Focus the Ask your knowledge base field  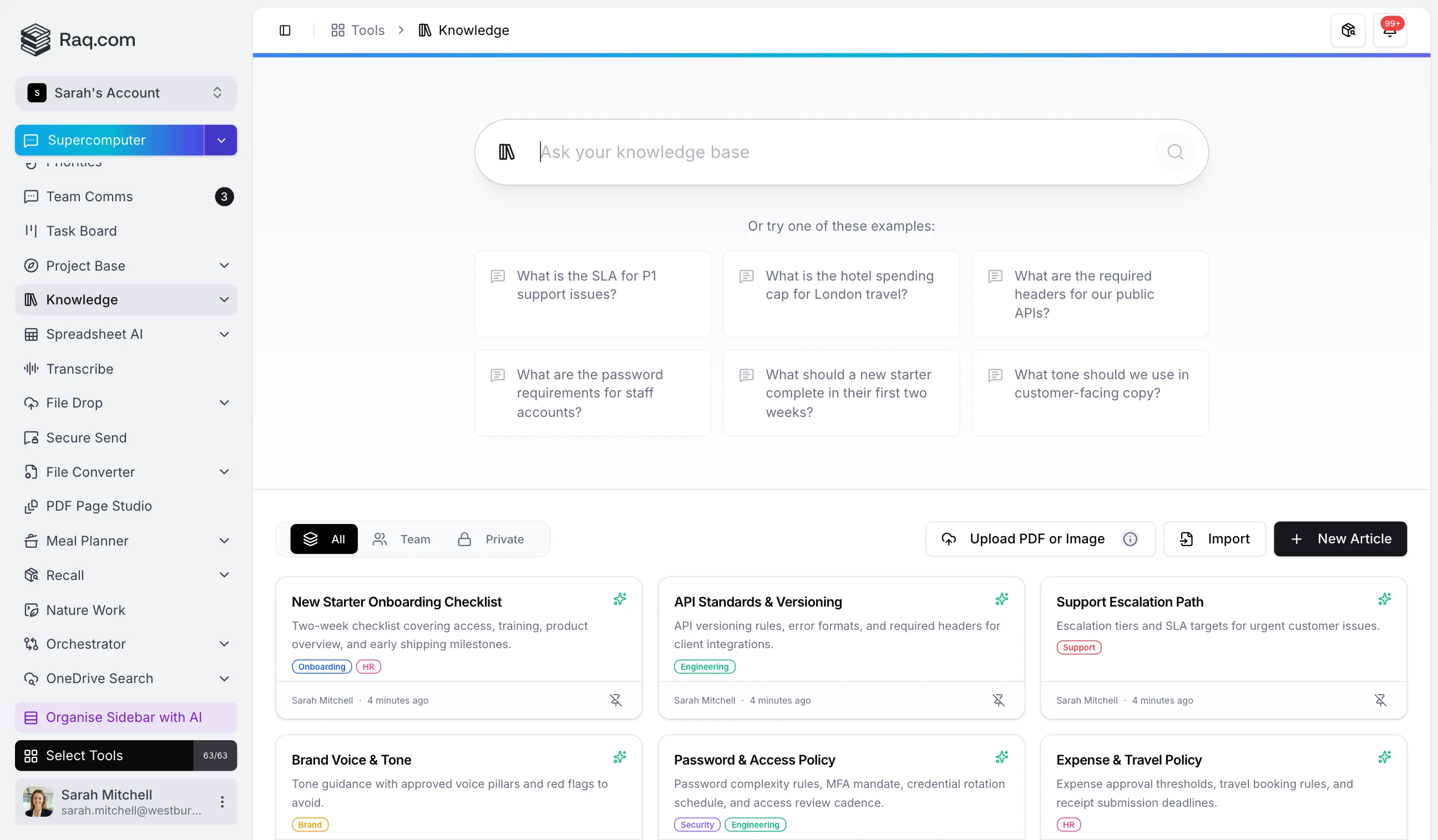[x=841, y=152]
